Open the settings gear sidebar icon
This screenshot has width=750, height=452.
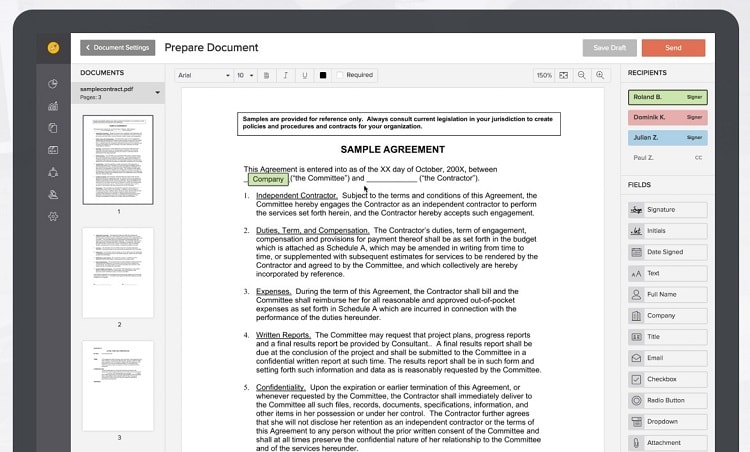[53, 216]
